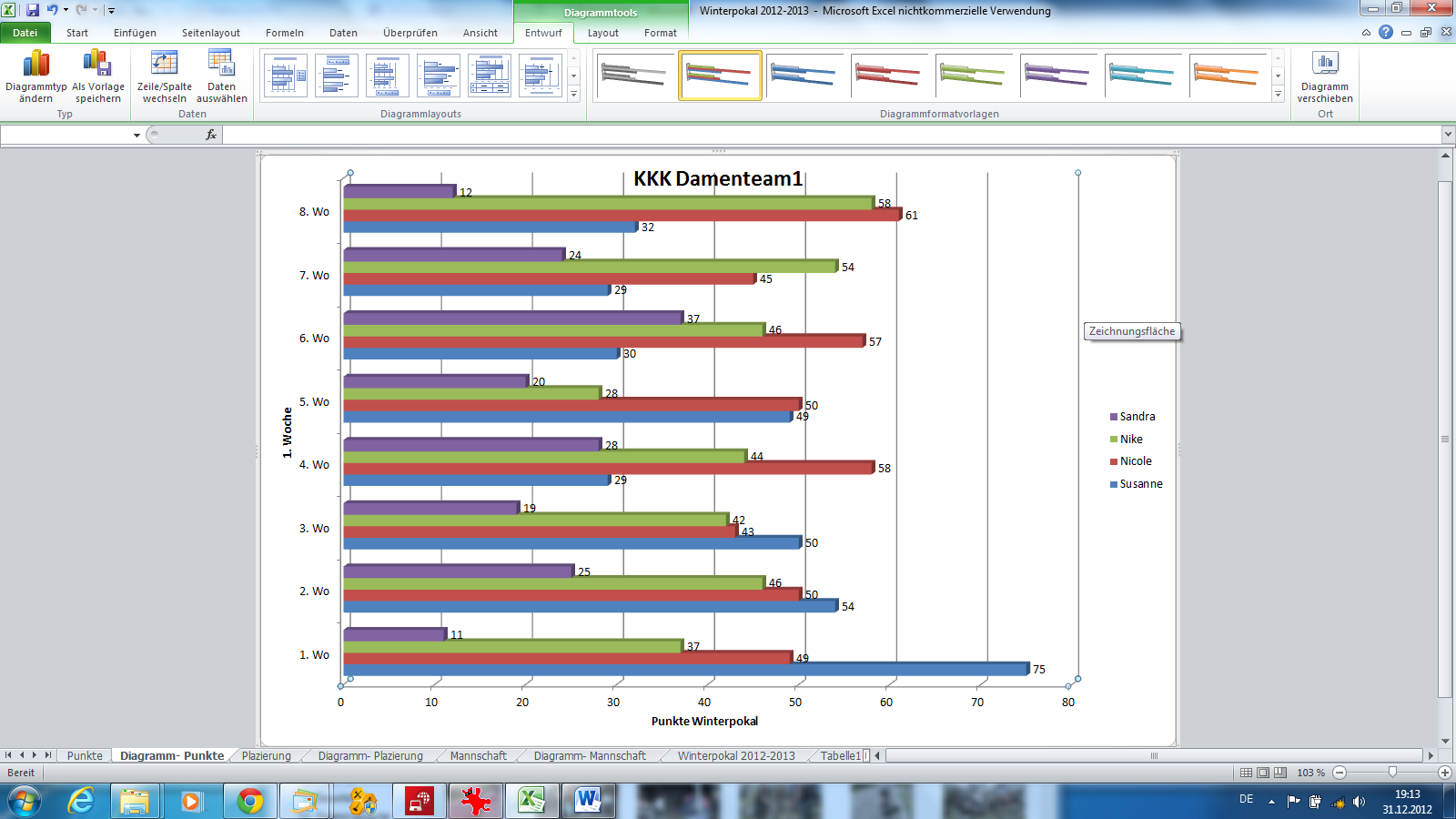
Task: Open undo history dropdown arrow
Action: click(x=66, y=10)
